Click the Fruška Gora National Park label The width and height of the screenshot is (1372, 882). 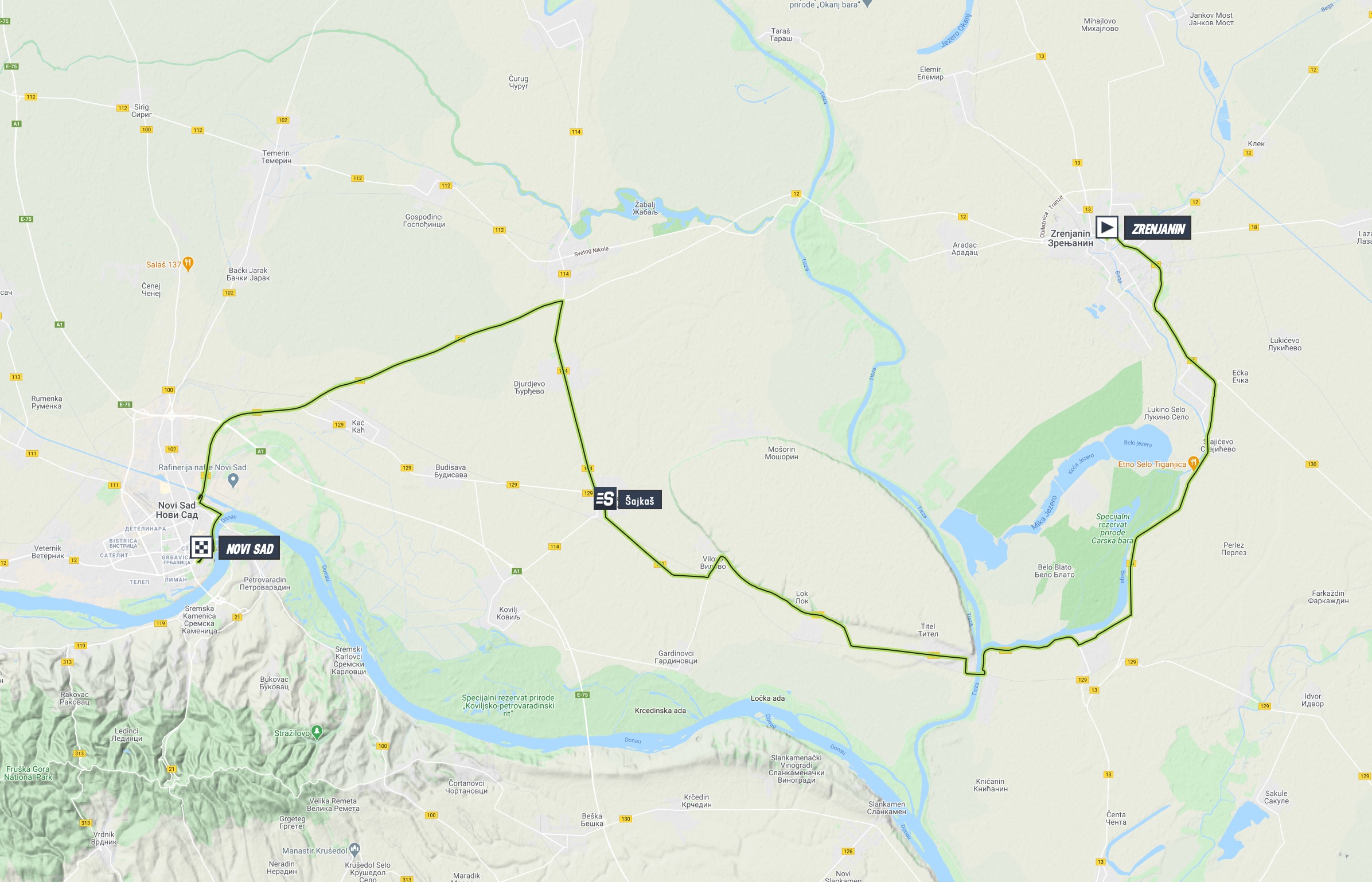pyautogui.click(x=29, y=773)
